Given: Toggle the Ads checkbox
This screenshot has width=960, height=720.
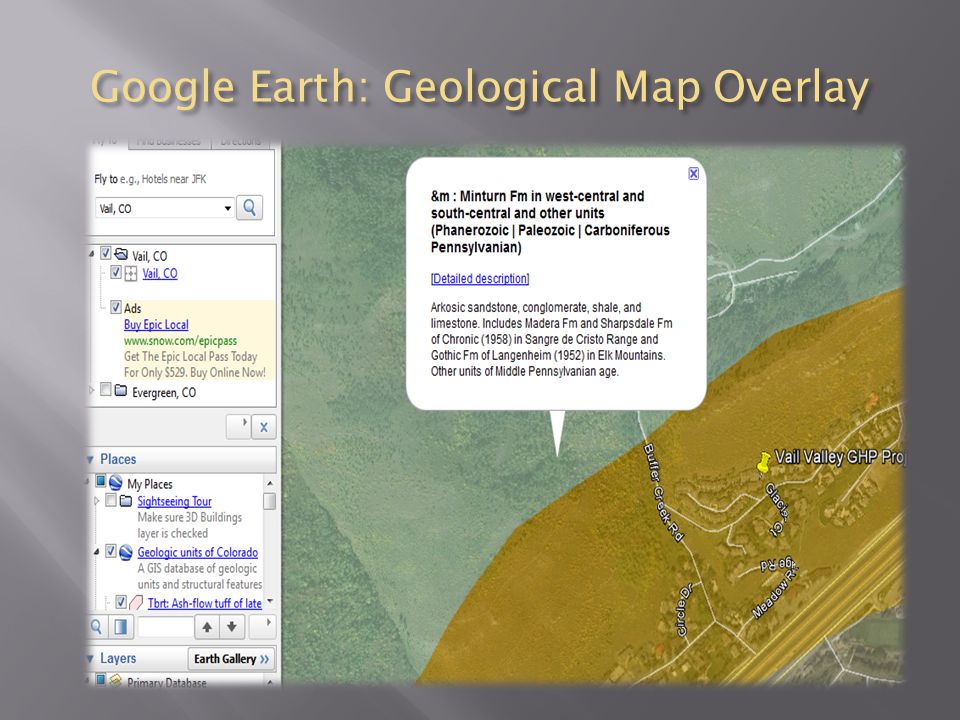Looking at the screenshot, I should point(116,307).
